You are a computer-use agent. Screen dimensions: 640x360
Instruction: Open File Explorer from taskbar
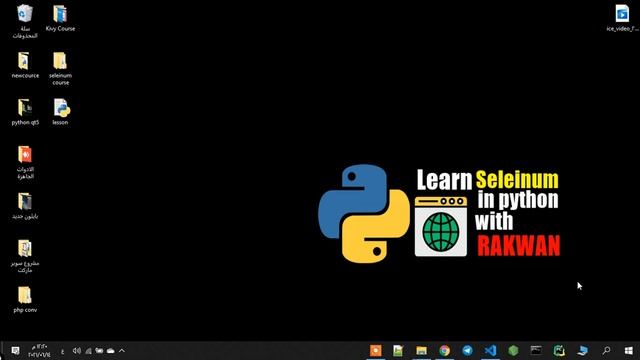(x=422, y=351)
